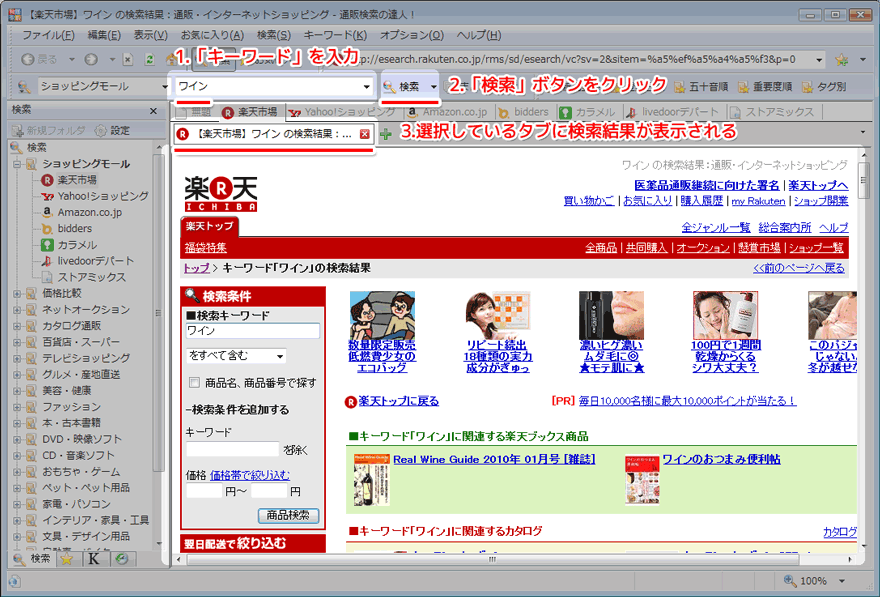The image size is (880, 597).
Task: Open 設定 gear in the sidebar
Action: [112, 131]
